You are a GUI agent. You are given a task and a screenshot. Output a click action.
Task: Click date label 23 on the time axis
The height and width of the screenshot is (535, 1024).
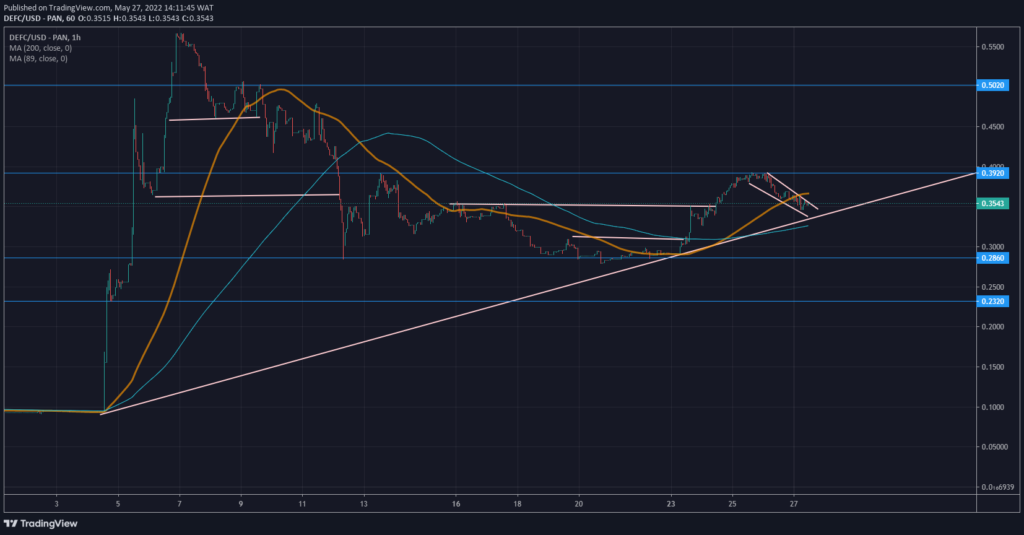click(671, 504)
